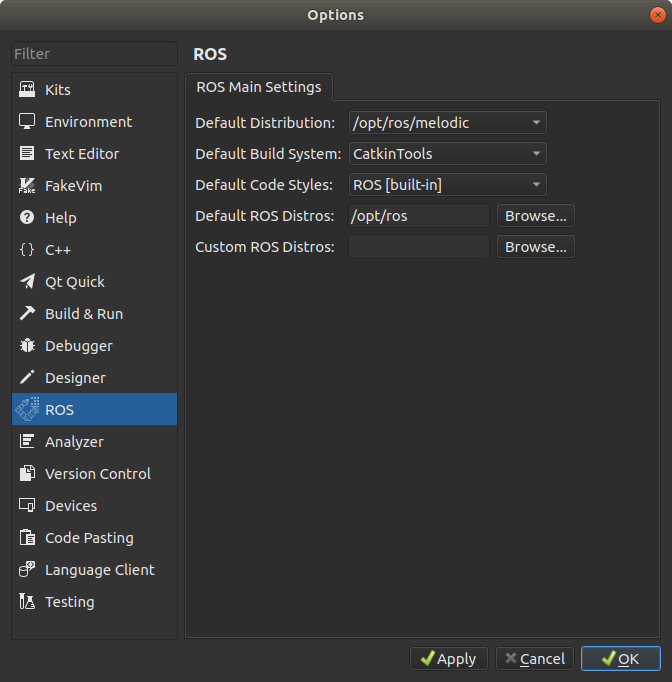
Task: Click the Version Control documents icon
Action: click(27, 474)
